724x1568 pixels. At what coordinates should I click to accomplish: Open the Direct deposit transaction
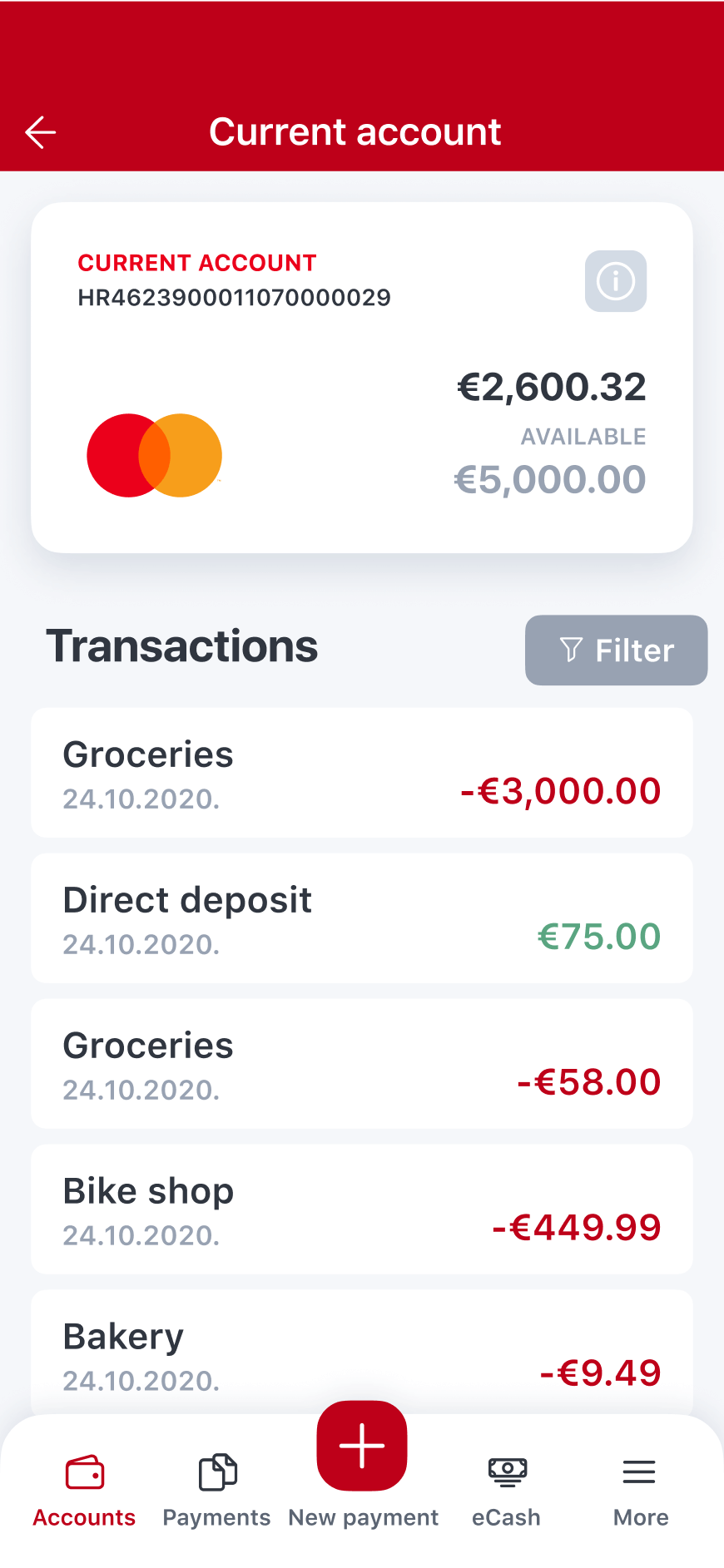(x=362, y=918)
